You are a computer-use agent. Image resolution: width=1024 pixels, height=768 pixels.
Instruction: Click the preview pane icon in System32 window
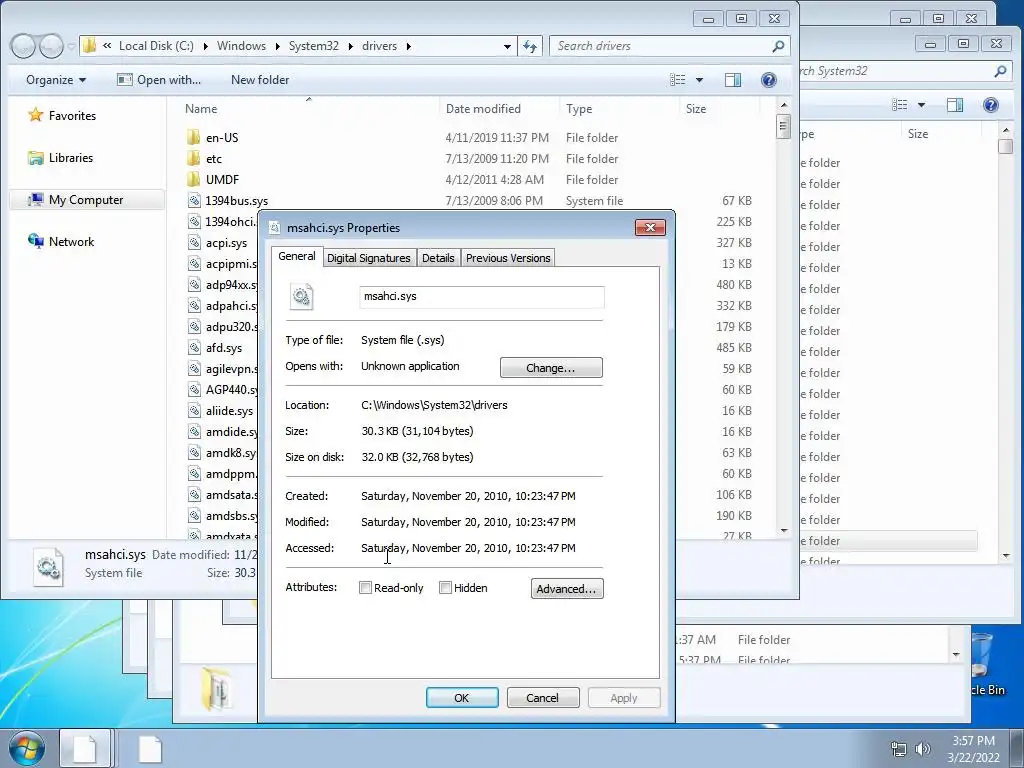click(955, 104)
